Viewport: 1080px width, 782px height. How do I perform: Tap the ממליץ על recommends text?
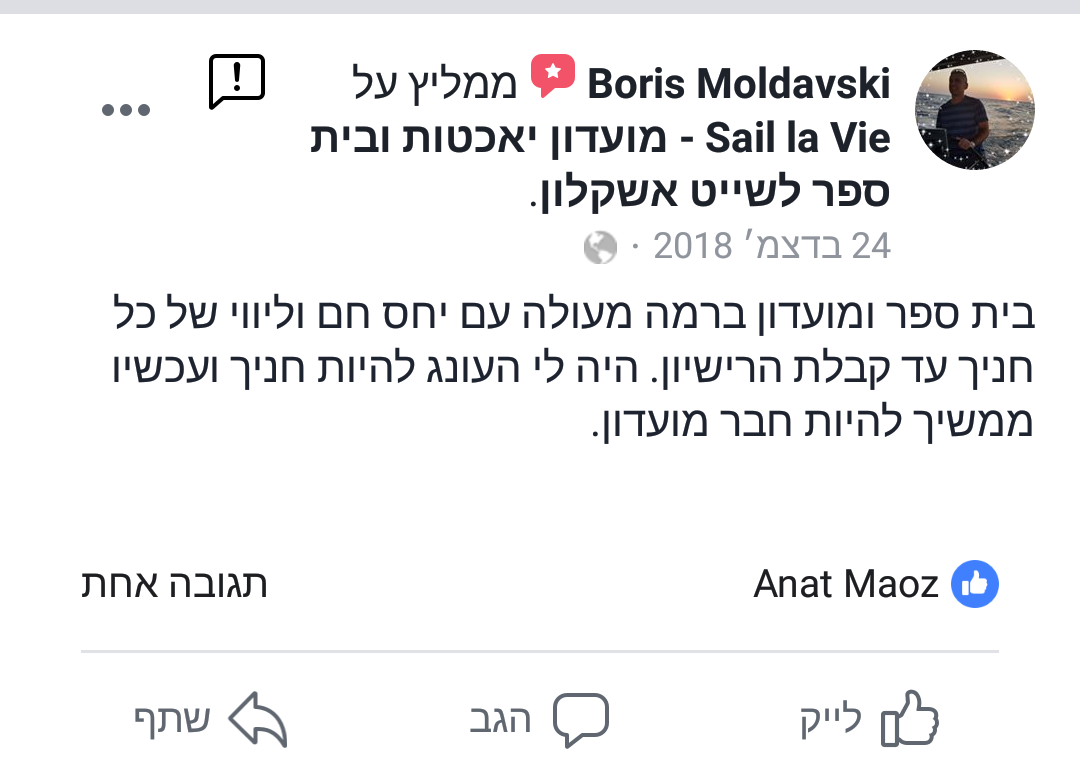435,85
